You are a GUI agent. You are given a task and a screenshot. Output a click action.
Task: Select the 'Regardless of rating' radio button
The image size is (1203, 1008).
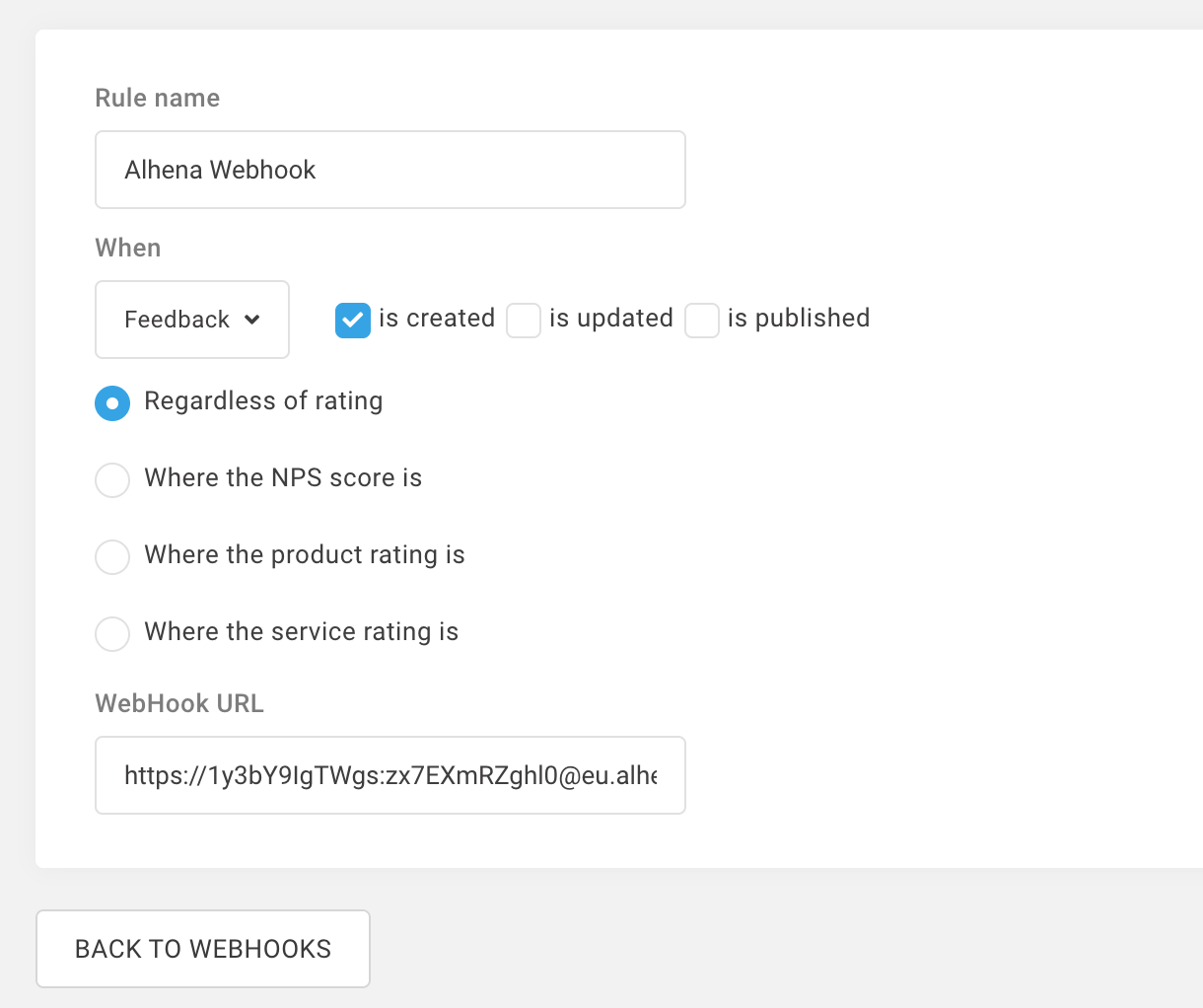[x=112, y=403]
